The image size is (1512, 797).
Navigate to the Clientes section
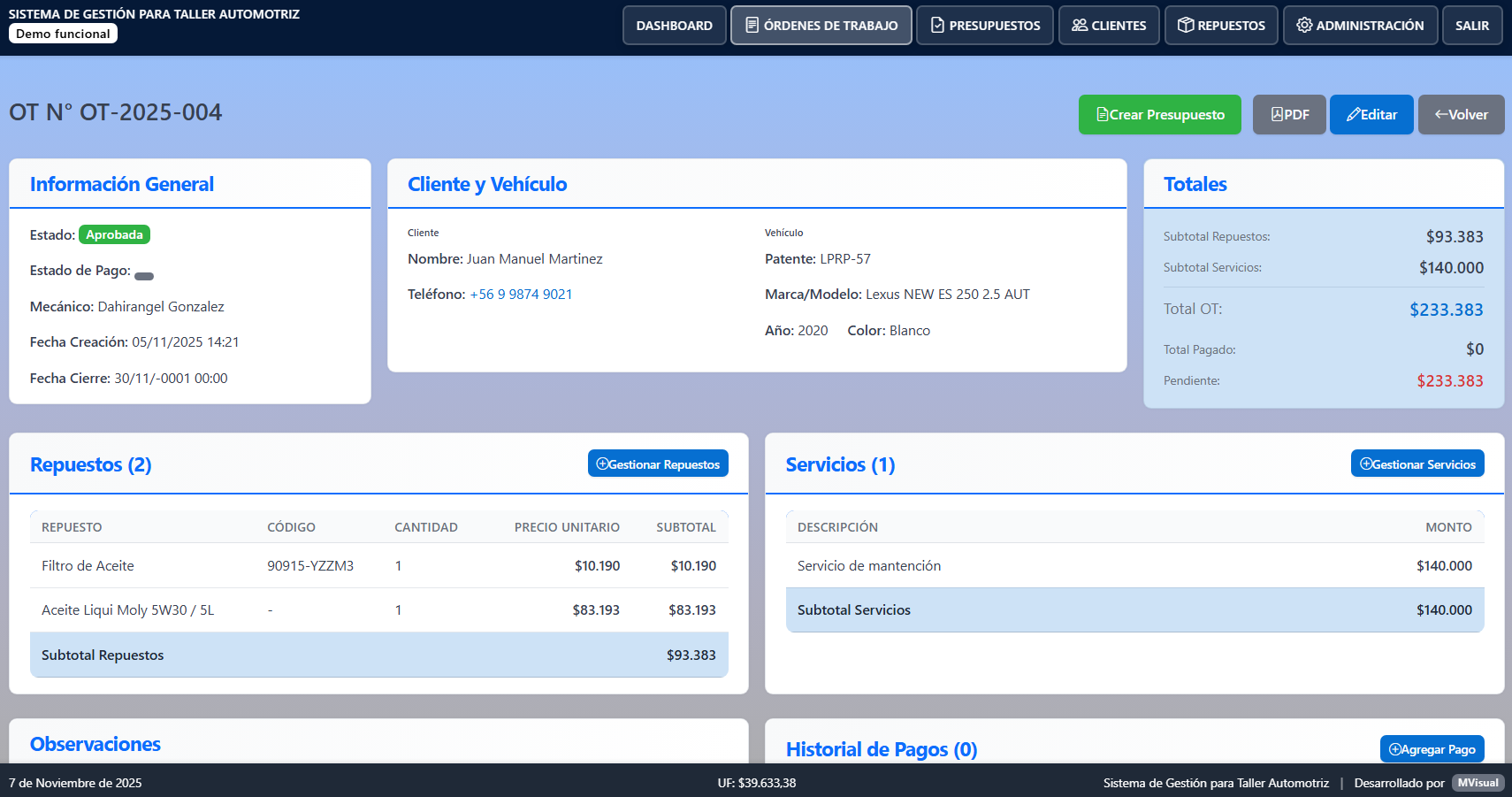(1109, 26)
